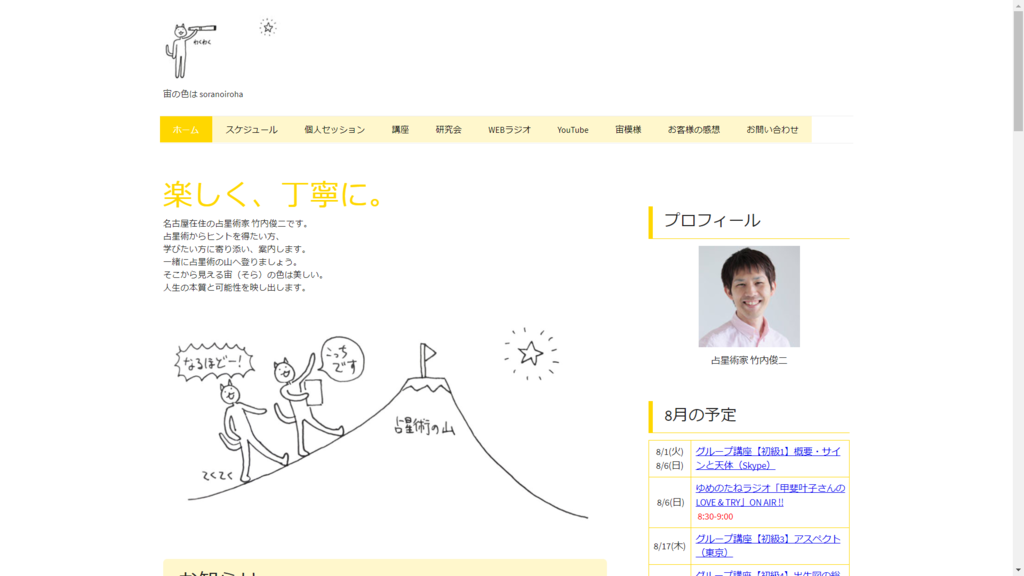
Task: Click the cat with telescope site logo
Action: click(190, 50)
